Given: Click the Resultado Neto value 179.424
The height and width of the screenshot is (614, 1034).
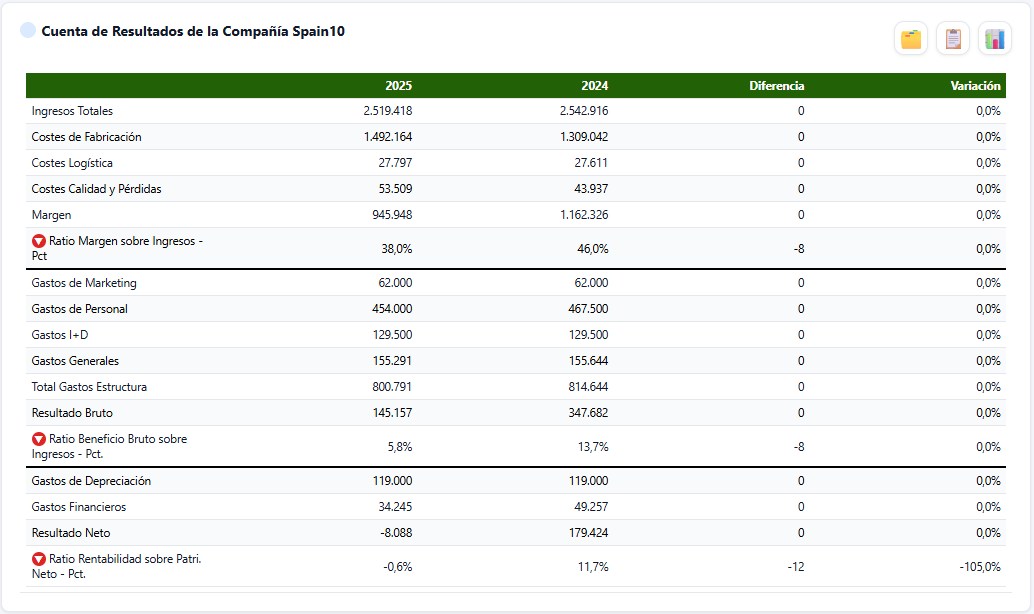Looking at the screenshot, I should 588,533.
